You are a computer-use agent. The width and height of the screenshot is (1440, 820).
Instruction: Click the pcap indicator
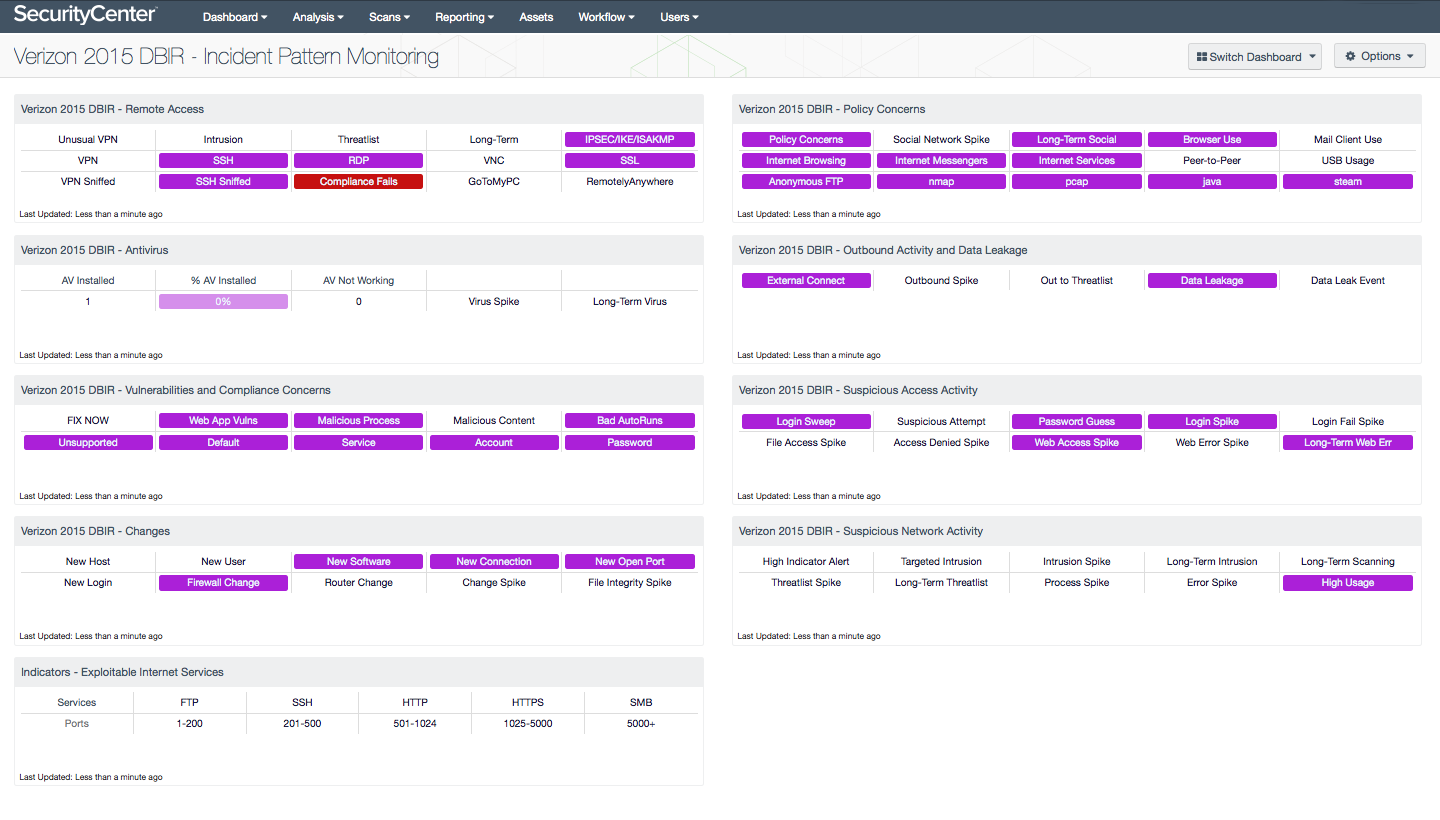(1077, 182)
